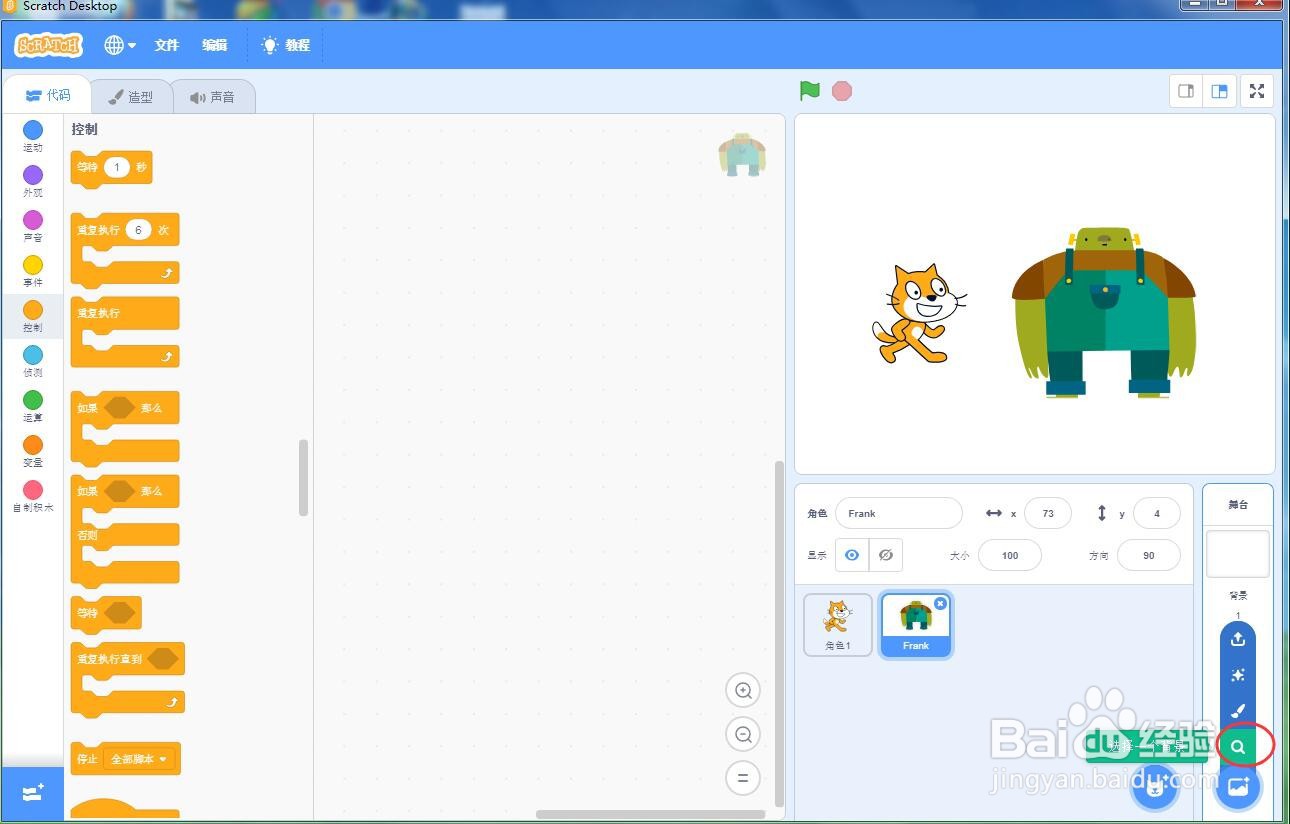The width and height of the screenshot is (1290, 824).
Task: Click the choose a sprite cat button
Action: point(1155,786)
